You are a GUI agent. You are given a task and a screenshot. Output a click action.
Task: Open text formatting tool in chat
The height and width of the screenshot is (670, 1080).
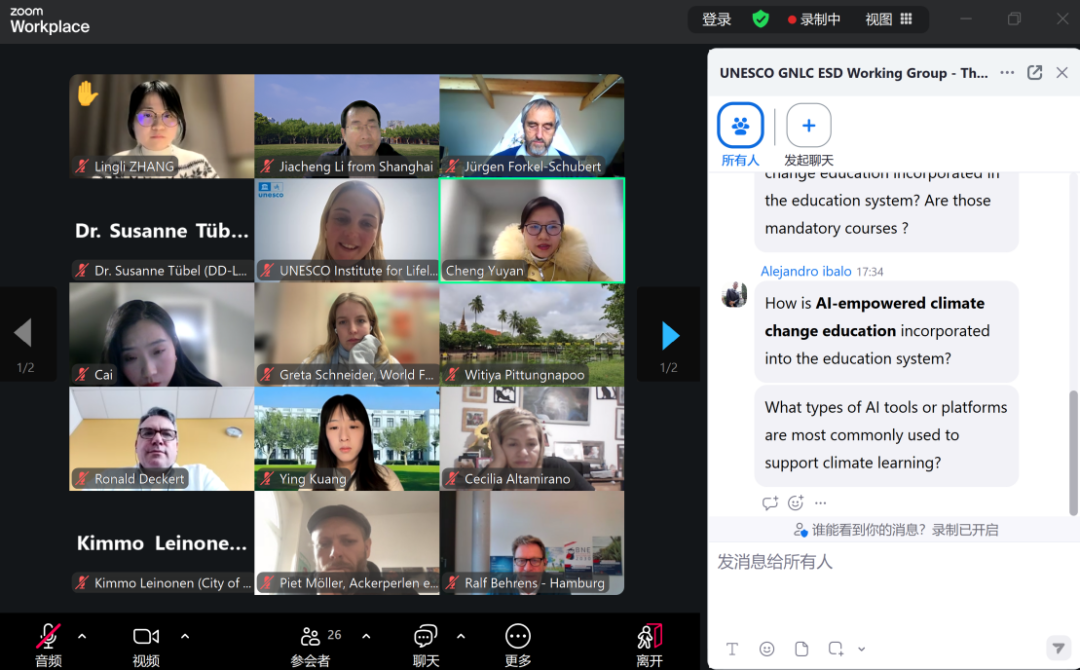tap(732, 649)
